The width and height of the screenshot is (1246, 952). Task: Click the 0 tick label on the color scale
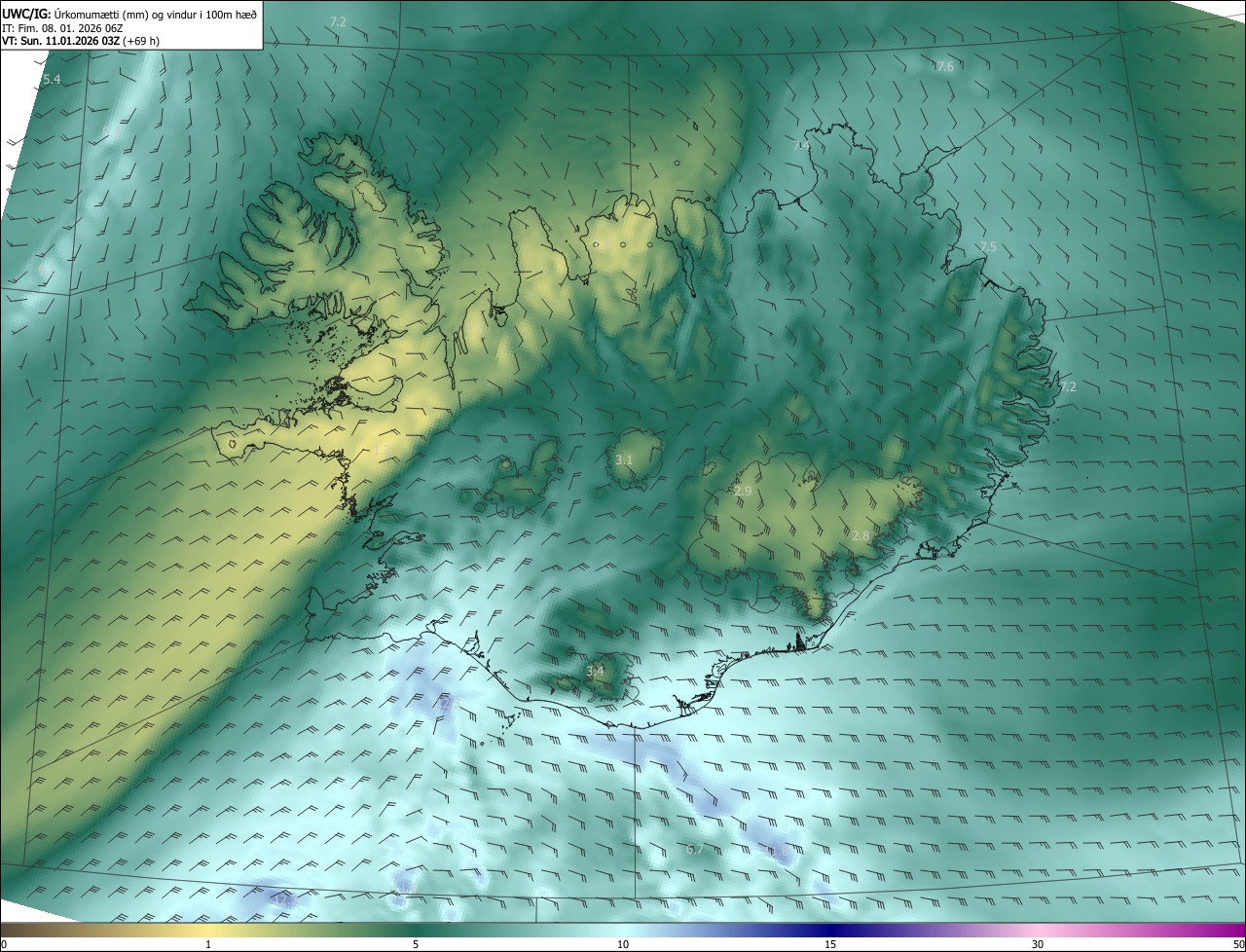4,945
